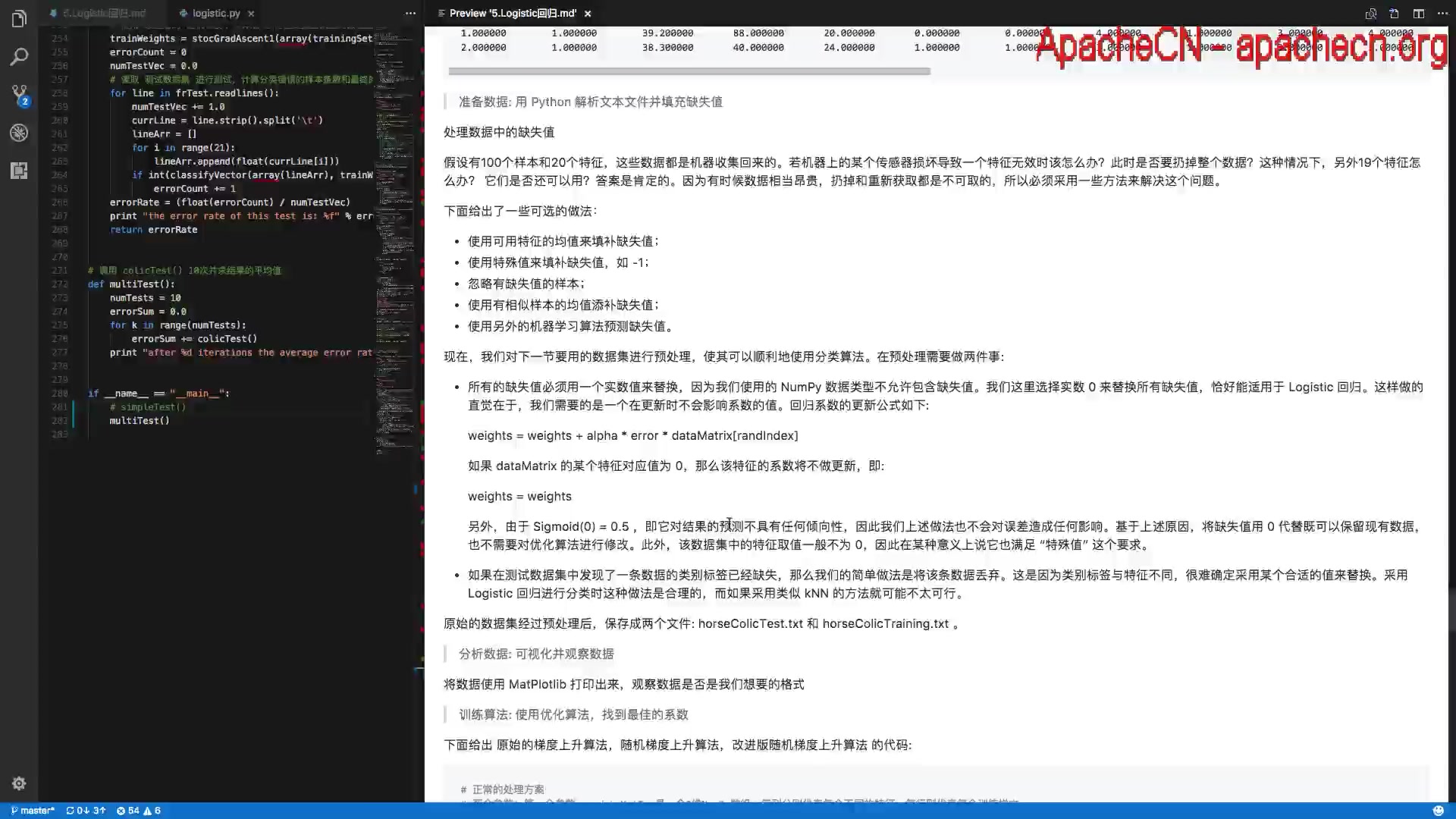Screen dimensions: 1456x819
Task: Open the Extensions view icon
Action: 19,171
